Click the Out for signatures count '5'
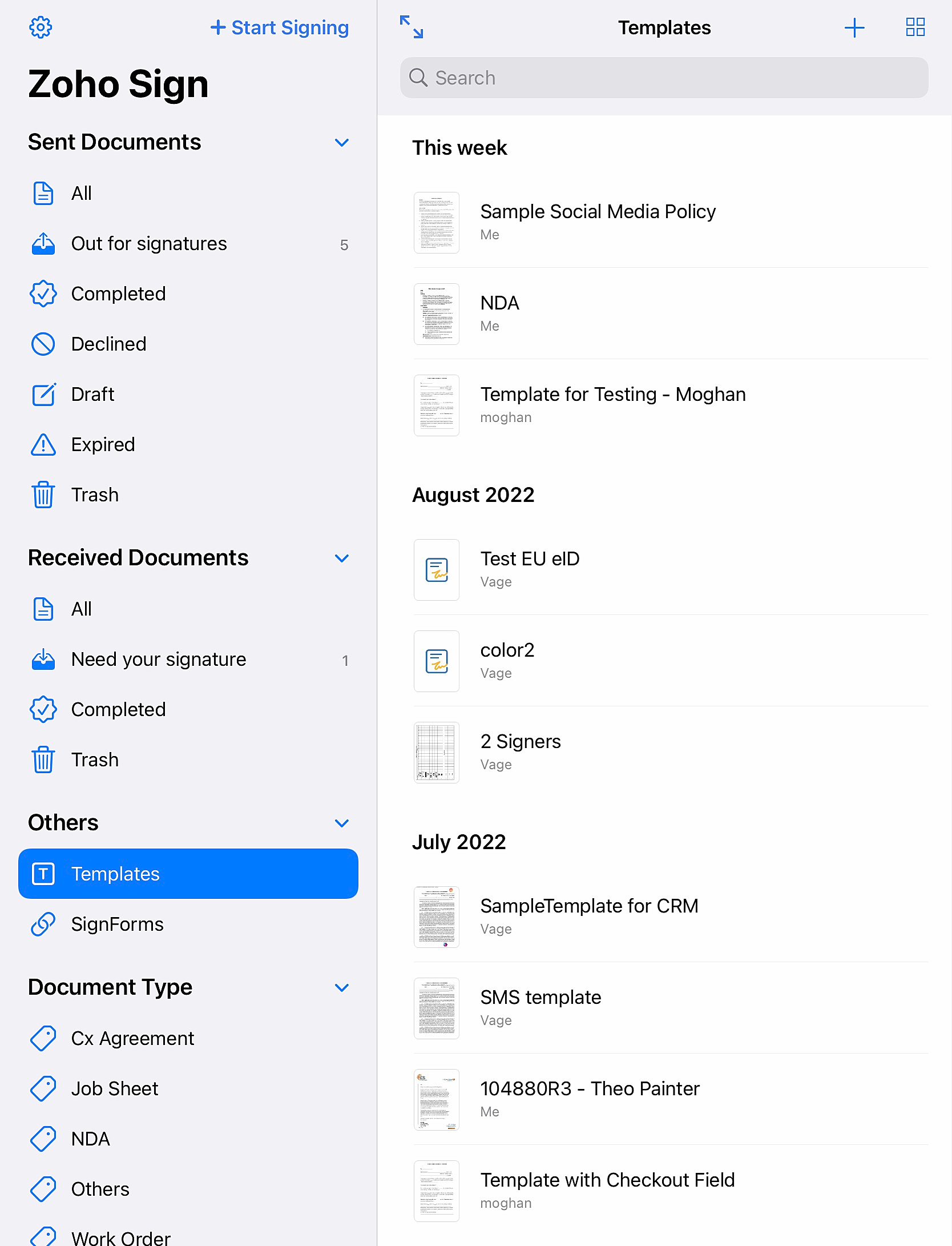 [x=344, y=245]
